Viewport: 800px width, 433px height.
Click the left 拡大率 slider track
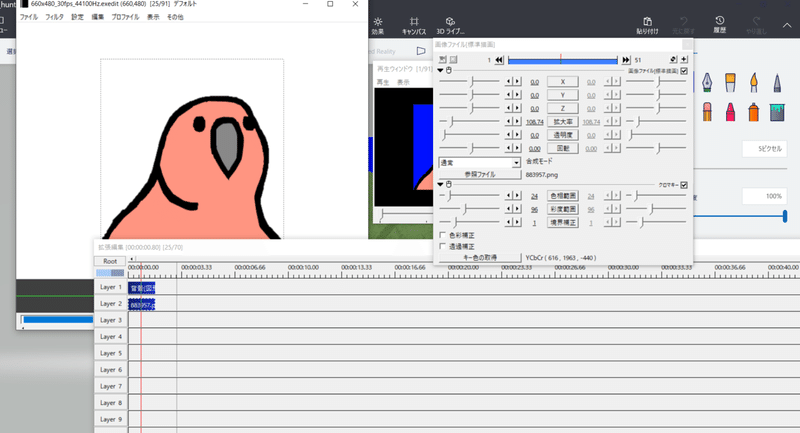click(469, 121)
